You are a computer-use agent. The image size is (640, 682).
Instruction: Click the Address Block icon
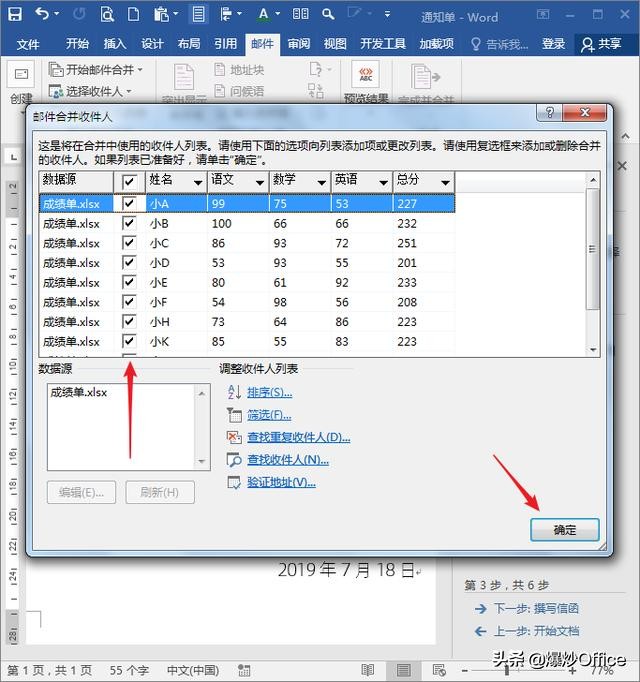[x=220, y=70]
